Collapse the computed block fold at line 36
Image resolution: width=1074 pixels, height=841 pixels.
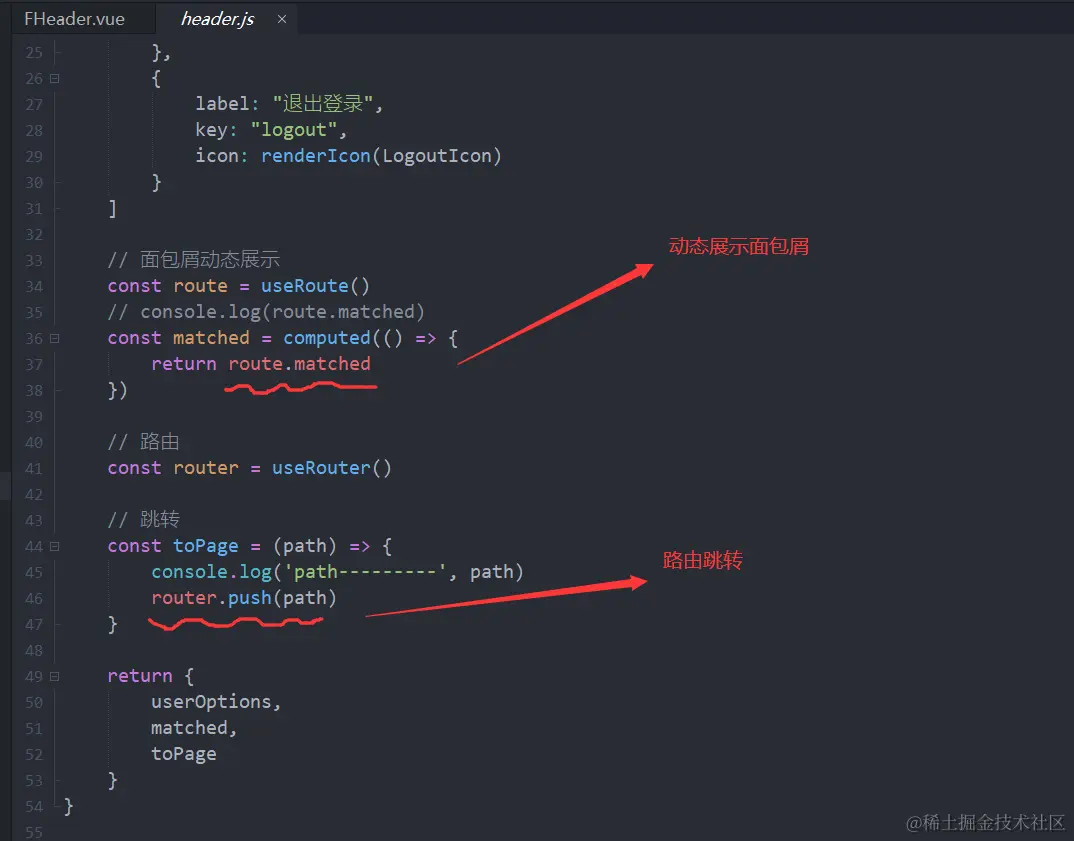tap(55, 338)
